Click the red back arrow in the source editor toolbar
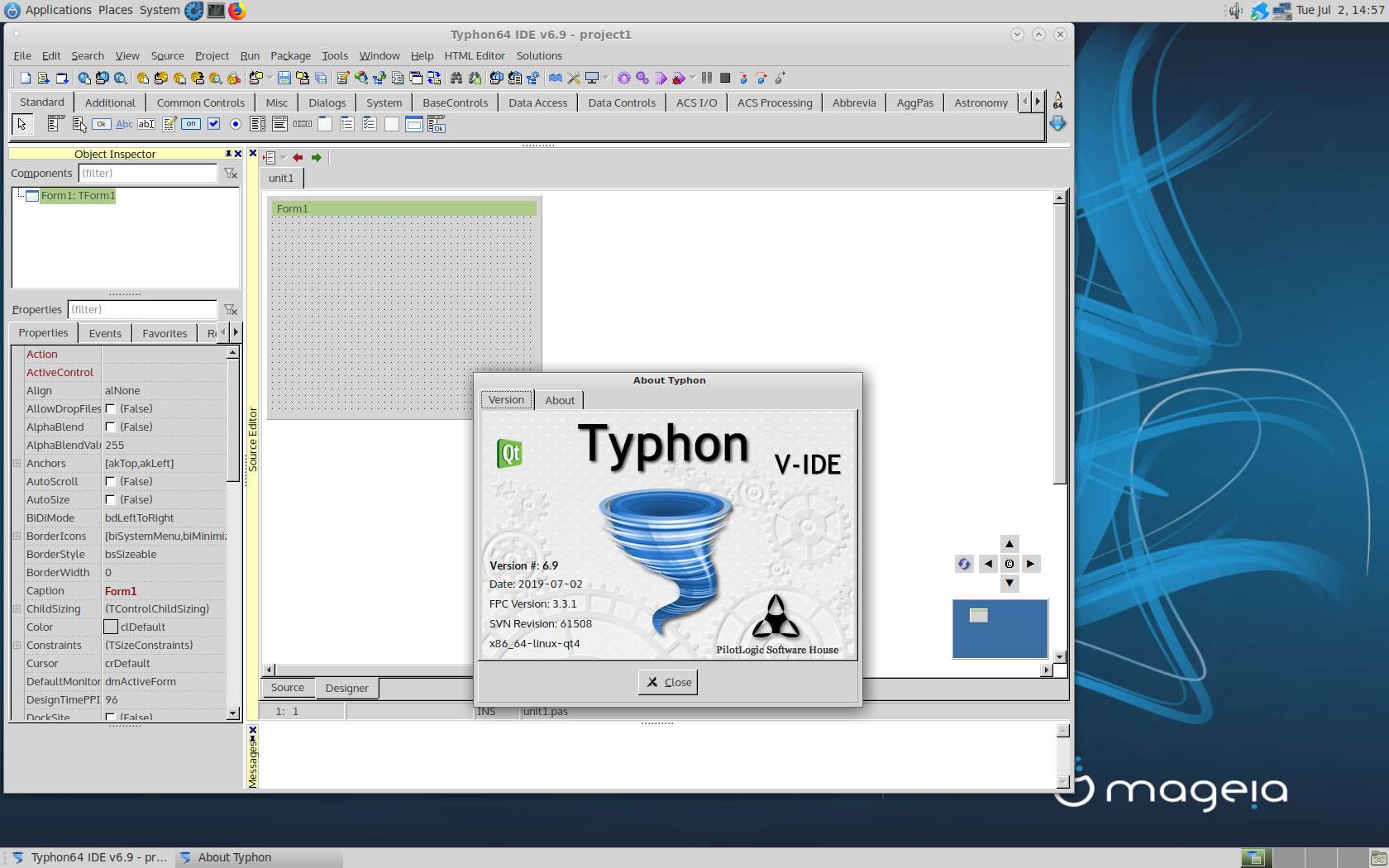Image resolution: width=1389 pixels, height=868 pixels. 298,157
